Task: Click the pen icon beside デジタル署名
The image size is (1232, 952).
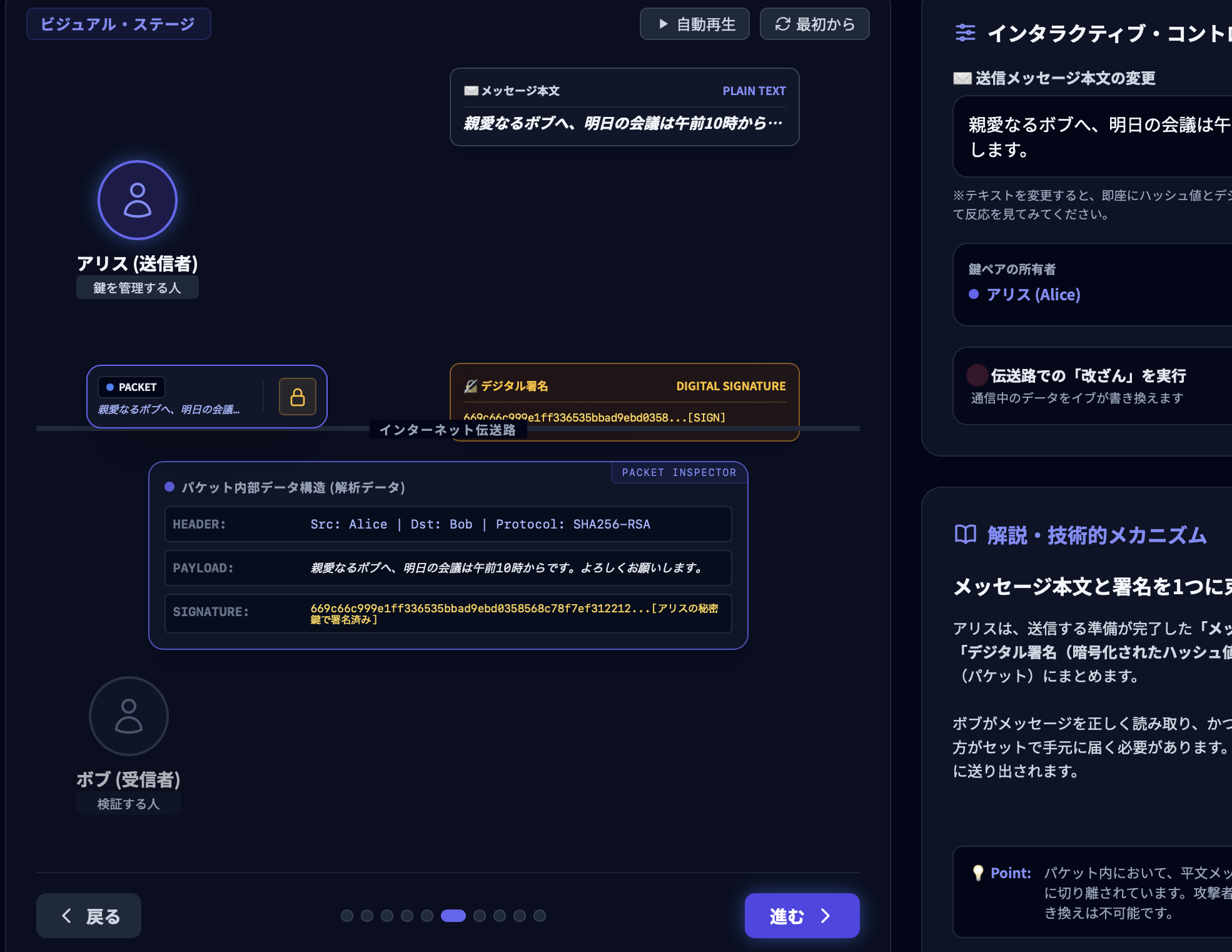Action: (471, 386)
